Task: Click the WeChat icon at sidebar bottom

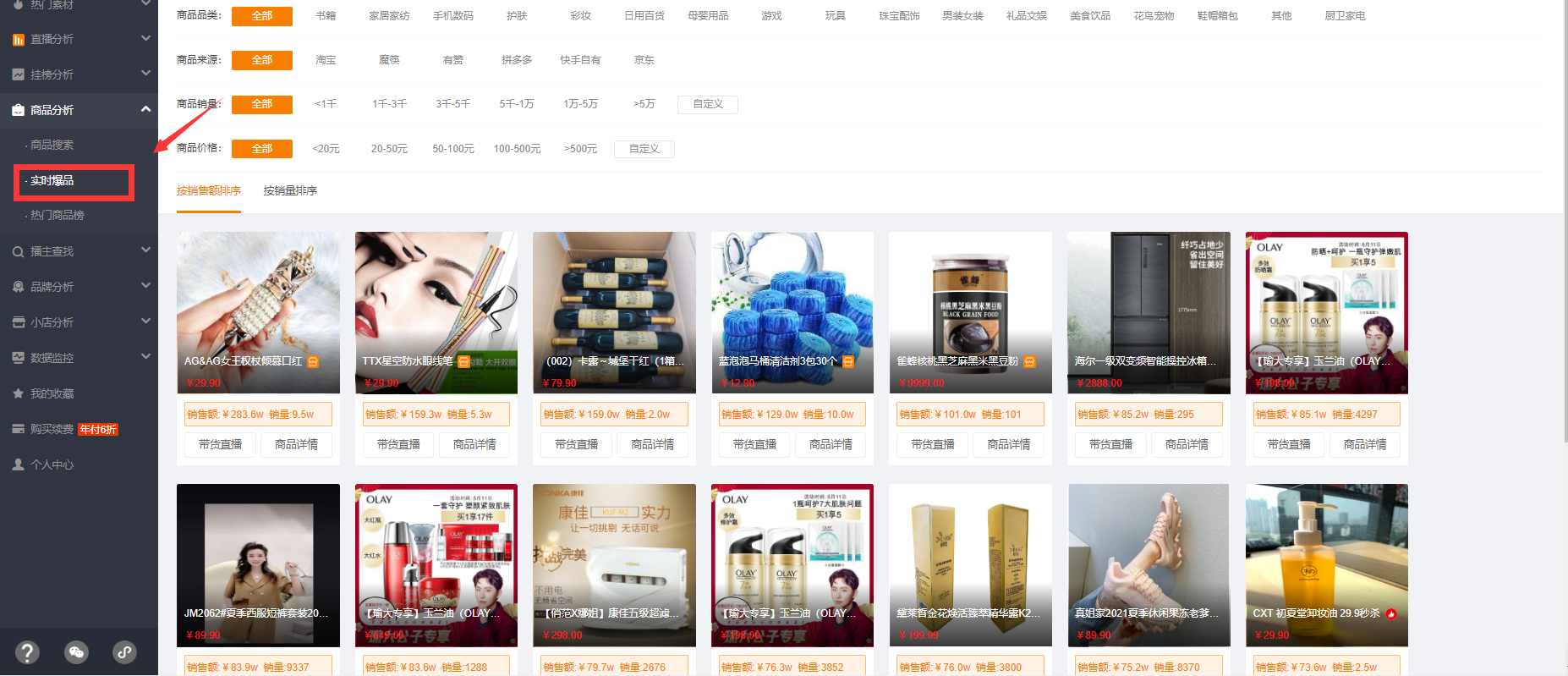Action: click(x=76, y=652)
